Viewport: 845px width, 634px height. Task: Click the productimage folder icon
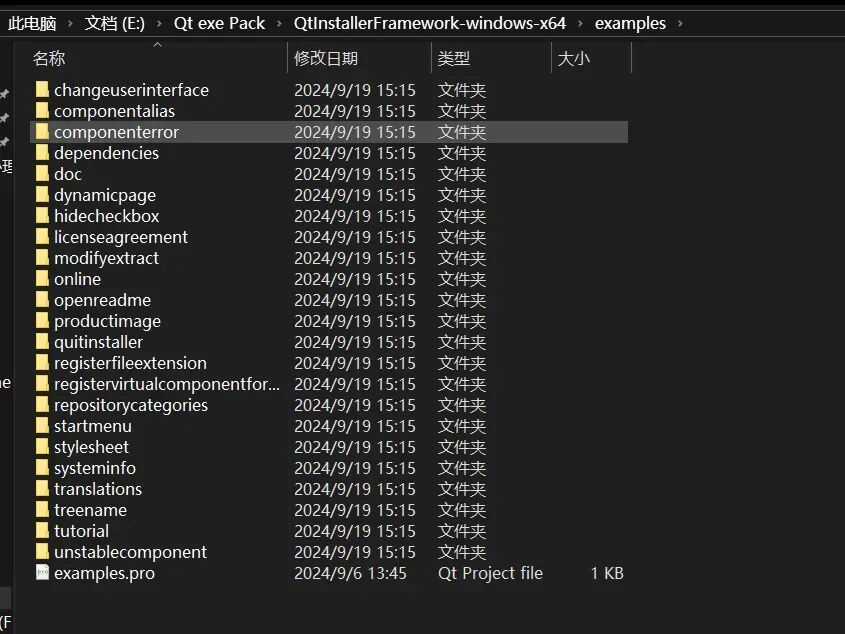[43, 321]
